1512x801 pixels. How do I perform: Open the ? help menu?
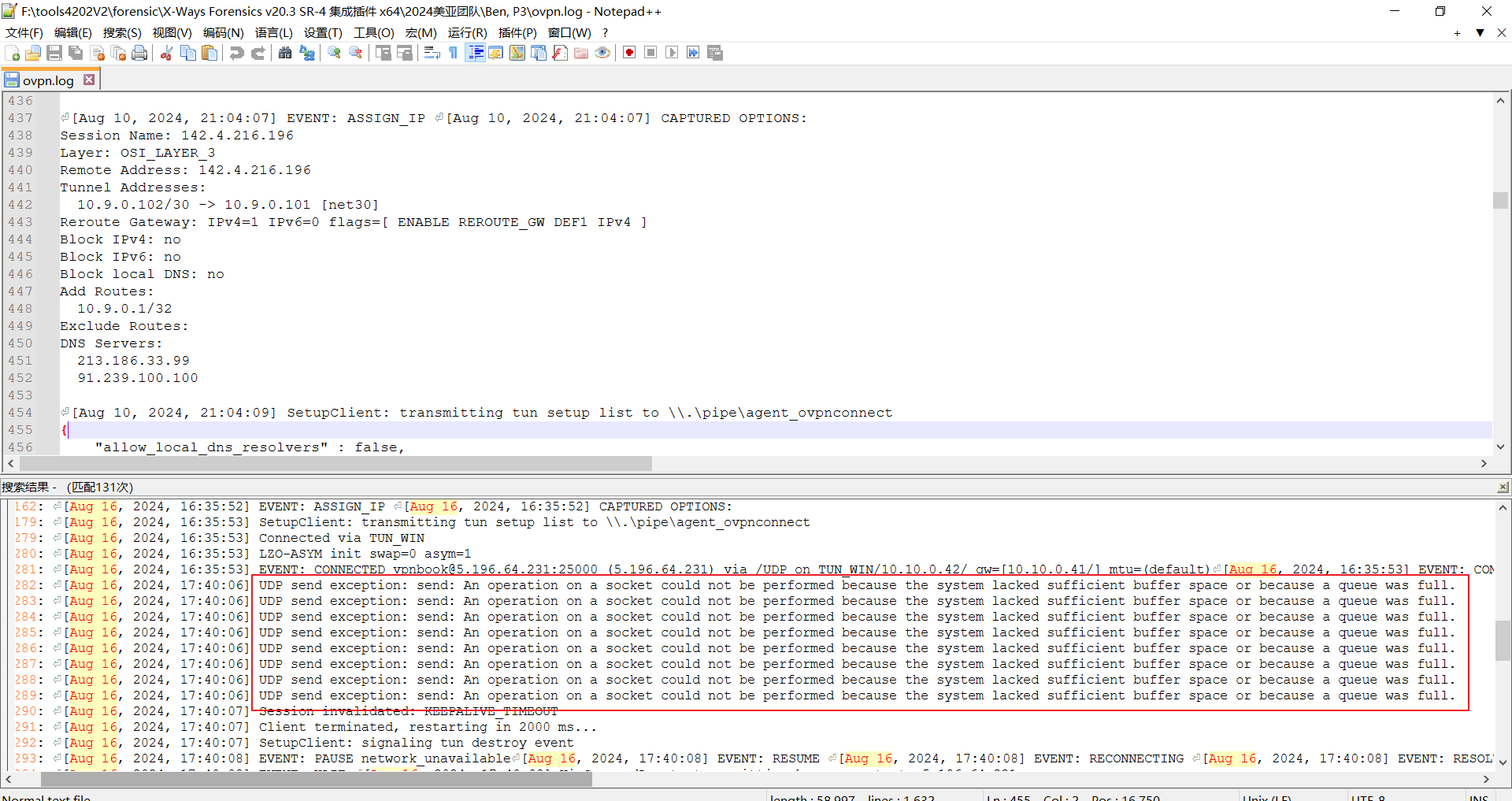605,32
